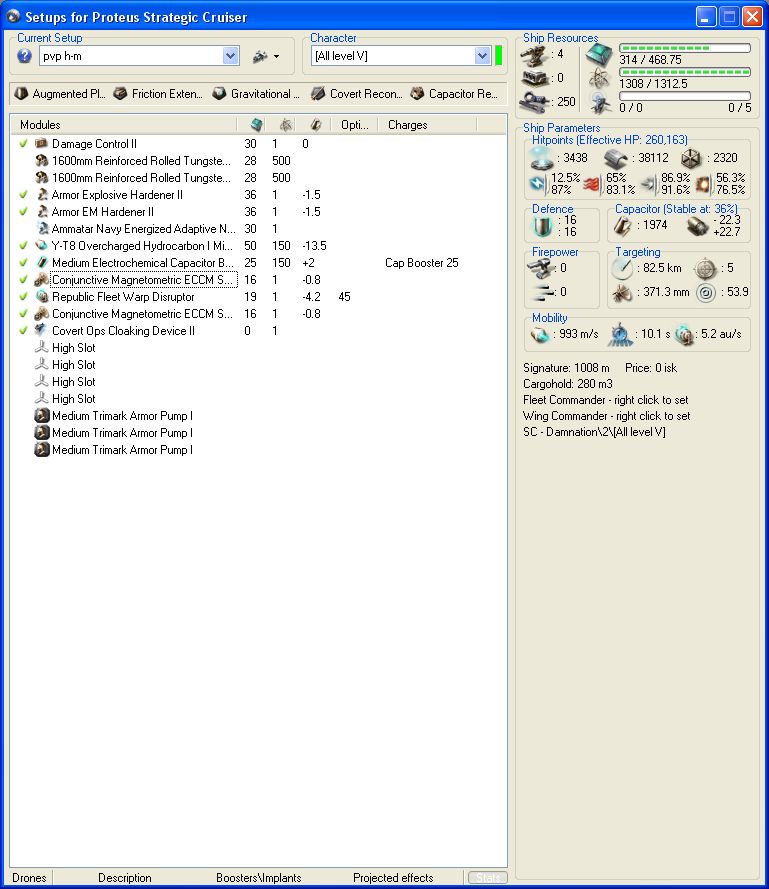Click the SC - Damnation\2\[All level V] line
This screenshot has width=769, height=889.
(x=594, y=431)
